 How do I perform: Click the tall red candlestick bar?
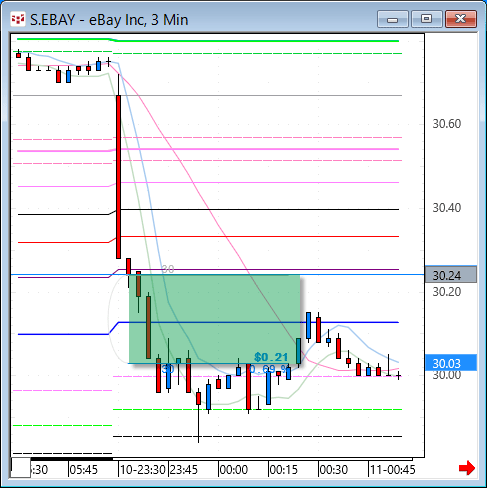point(118,177)
